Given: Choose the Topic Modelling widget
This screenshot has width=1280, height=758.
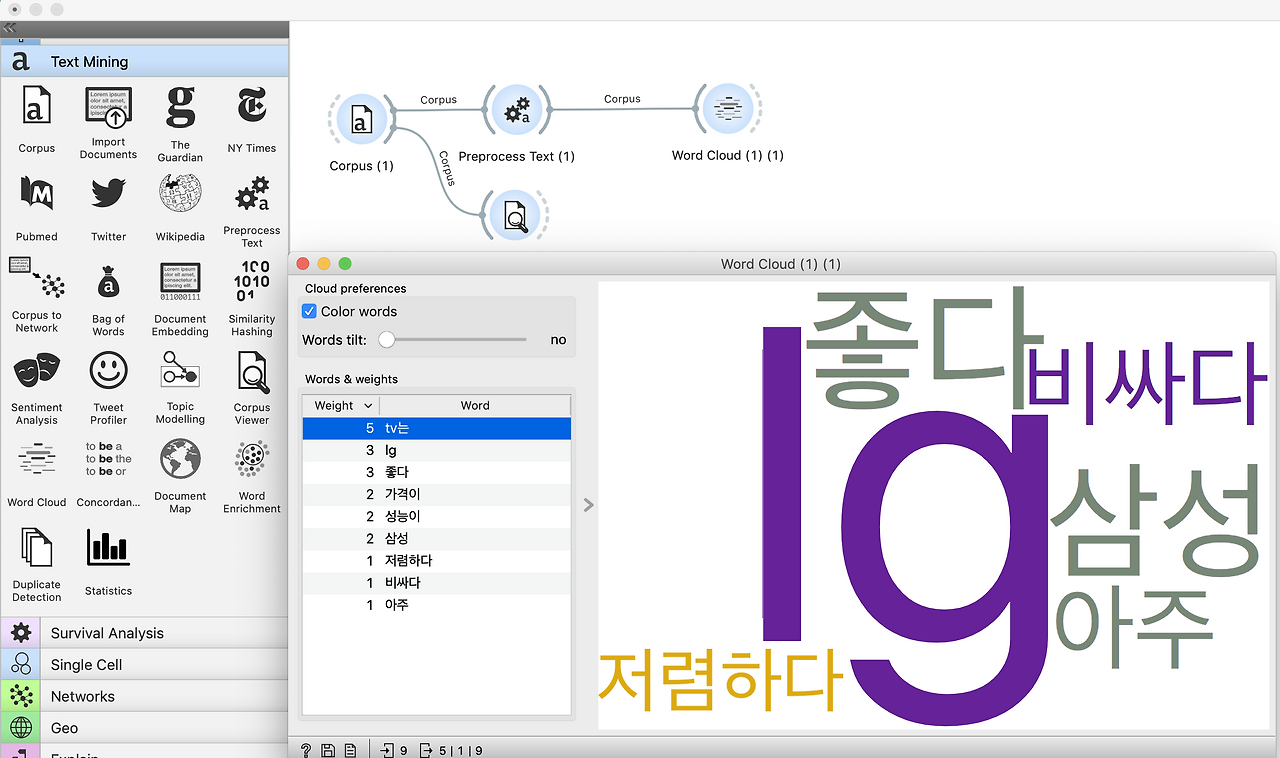Looking at the screenshot, I should (180, 388).
